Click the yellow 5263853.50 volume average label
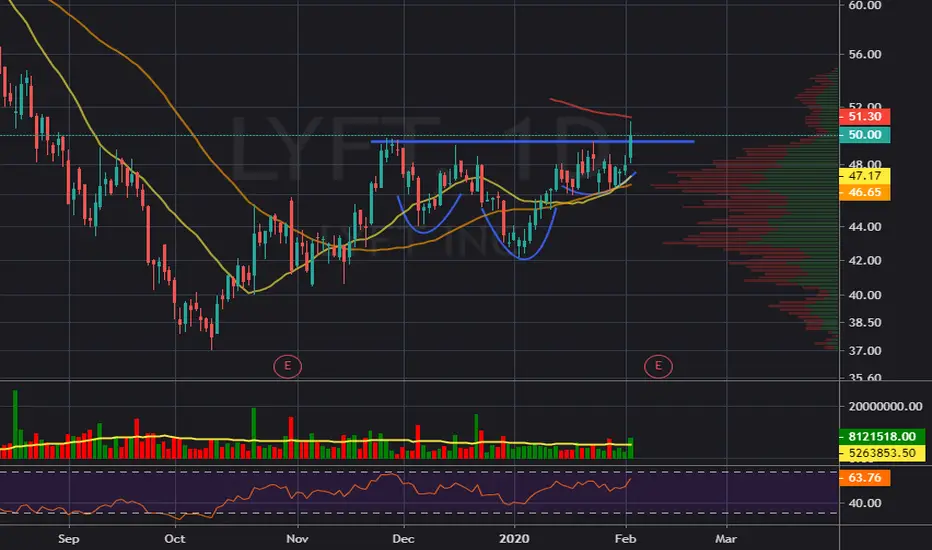This screenshot has height=550, width=932. pos(882,453)
